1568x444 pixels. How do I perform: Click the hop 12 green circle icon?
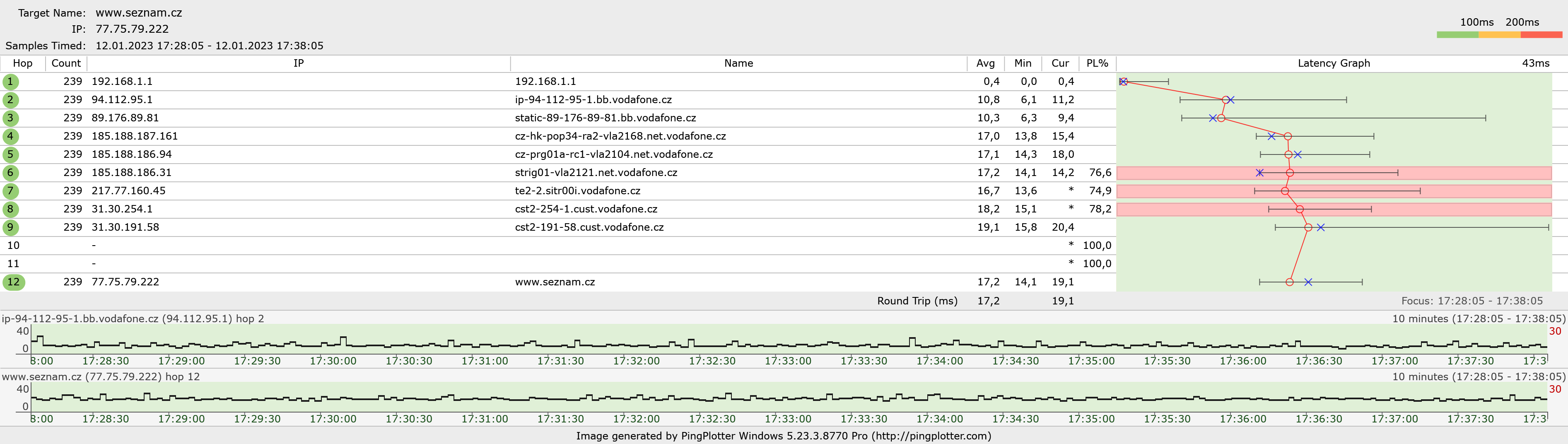click(x=13, y=282)
